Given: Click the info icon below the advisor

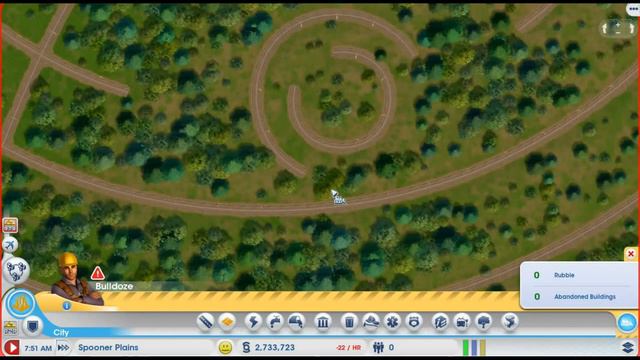Looking at the screenshot, I should click(x=67, y=305).
